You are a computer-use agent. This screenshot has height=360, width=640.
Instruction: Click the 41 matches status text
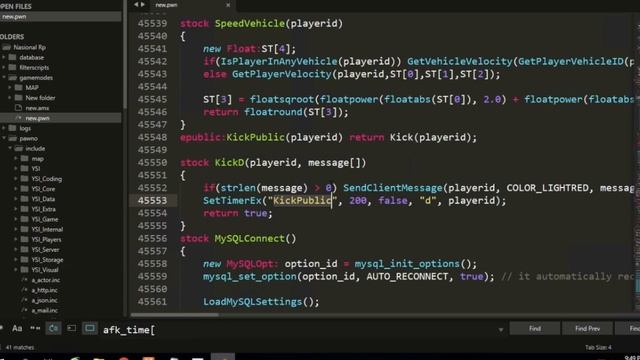[x=20, y=348]
